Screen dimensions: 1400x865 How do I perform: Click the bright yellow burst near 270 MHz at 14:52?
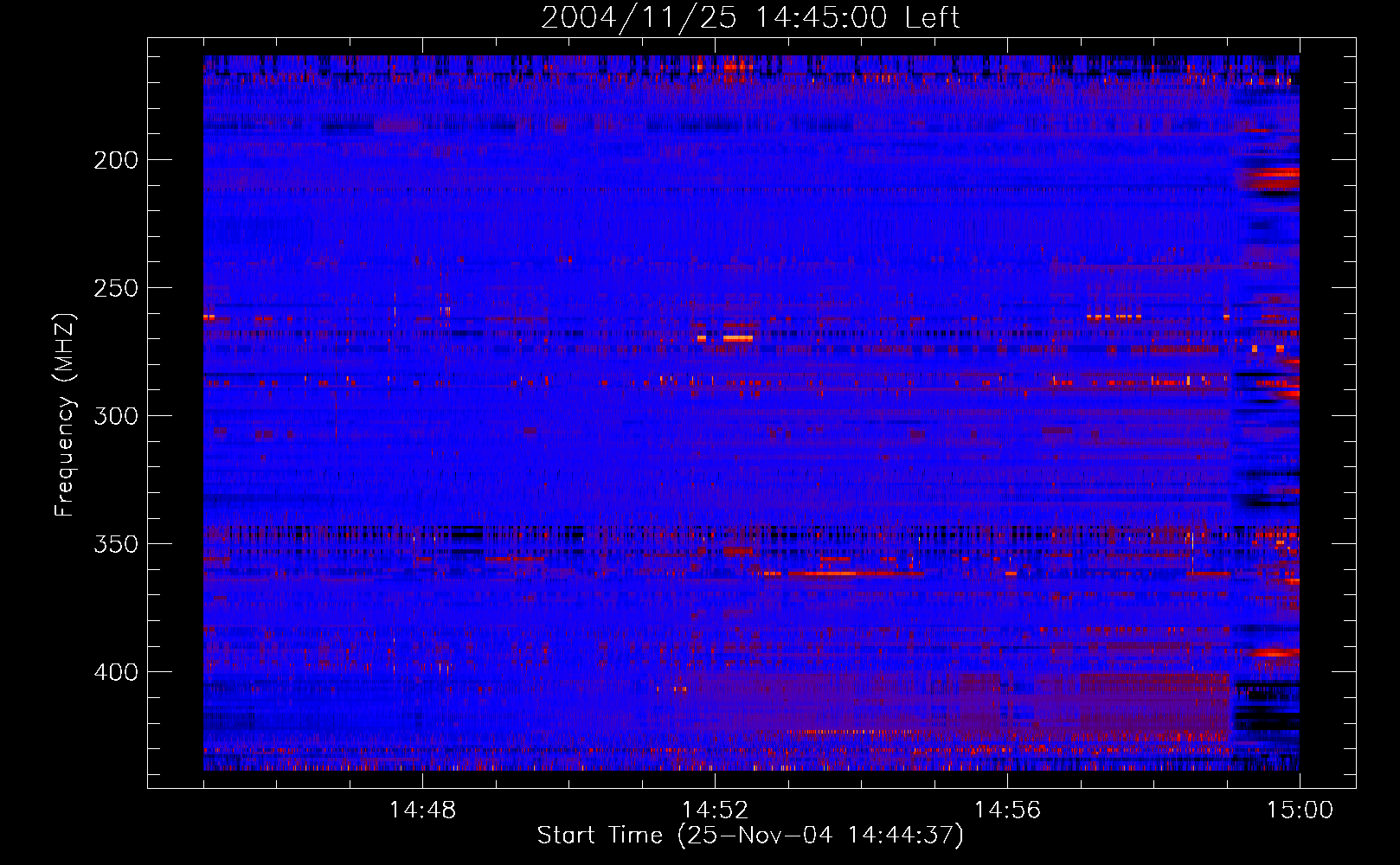point(737,338)
